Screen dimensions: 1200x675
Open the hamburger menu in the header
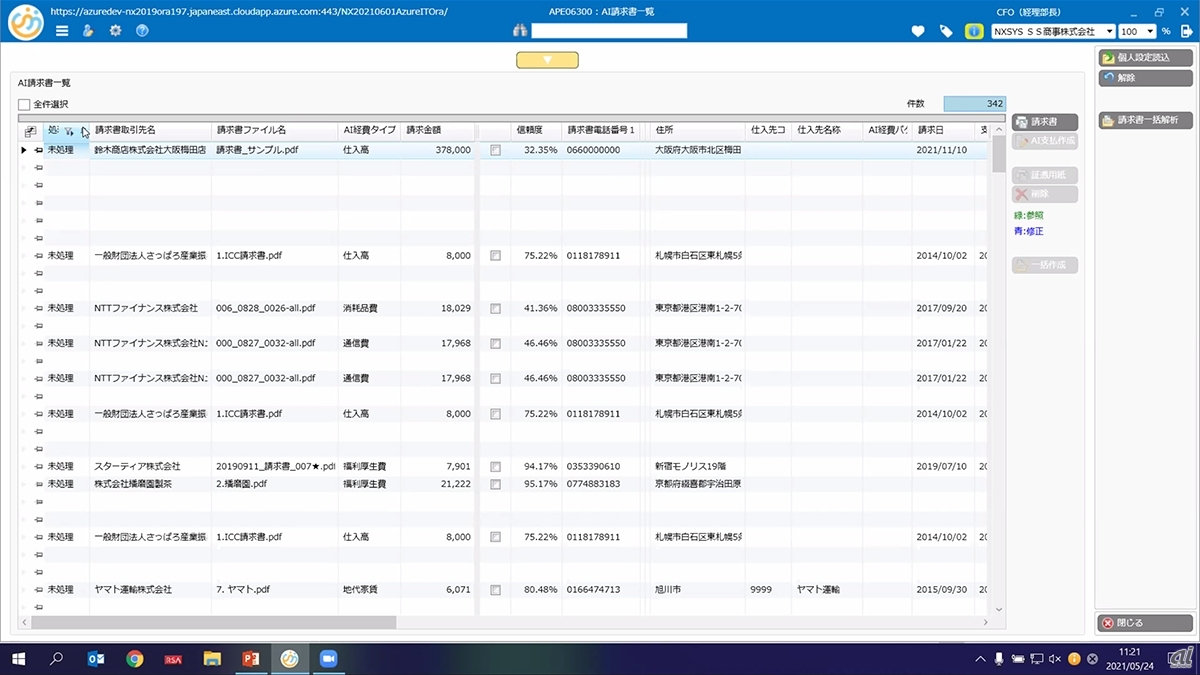tap(62, 31)
